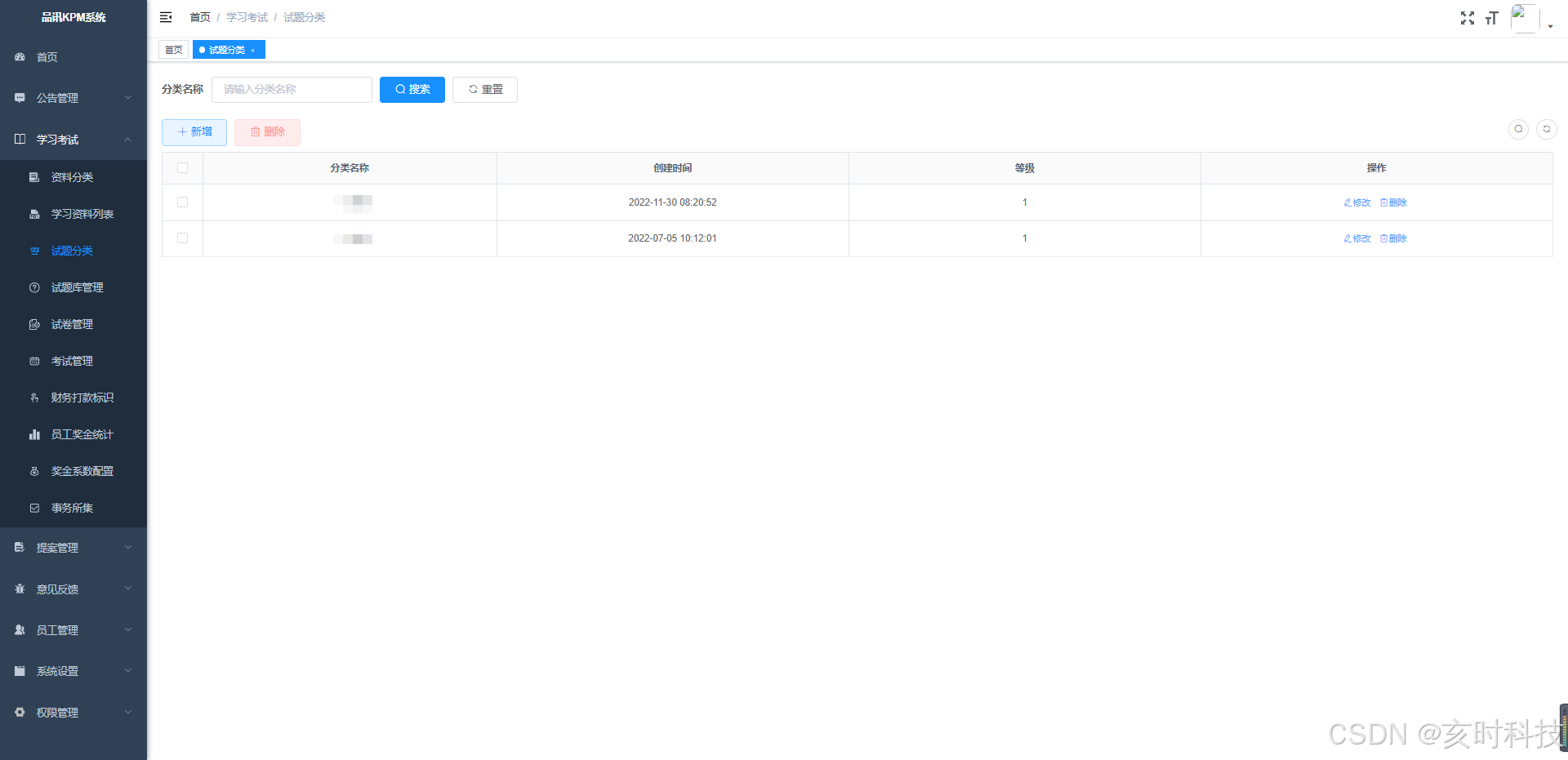1568x760 pixels.
Task: Tick the checkbox for the 2022-11-30 row
Action: point(182,202)
